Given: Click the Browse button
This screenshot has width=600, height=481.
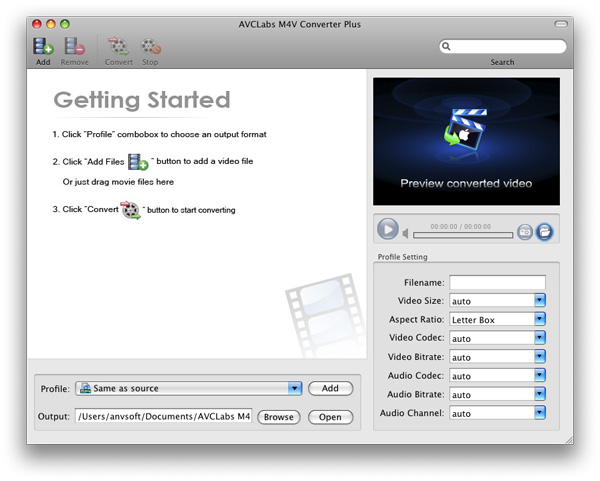Looking at the screenshot, I should 279,417.
